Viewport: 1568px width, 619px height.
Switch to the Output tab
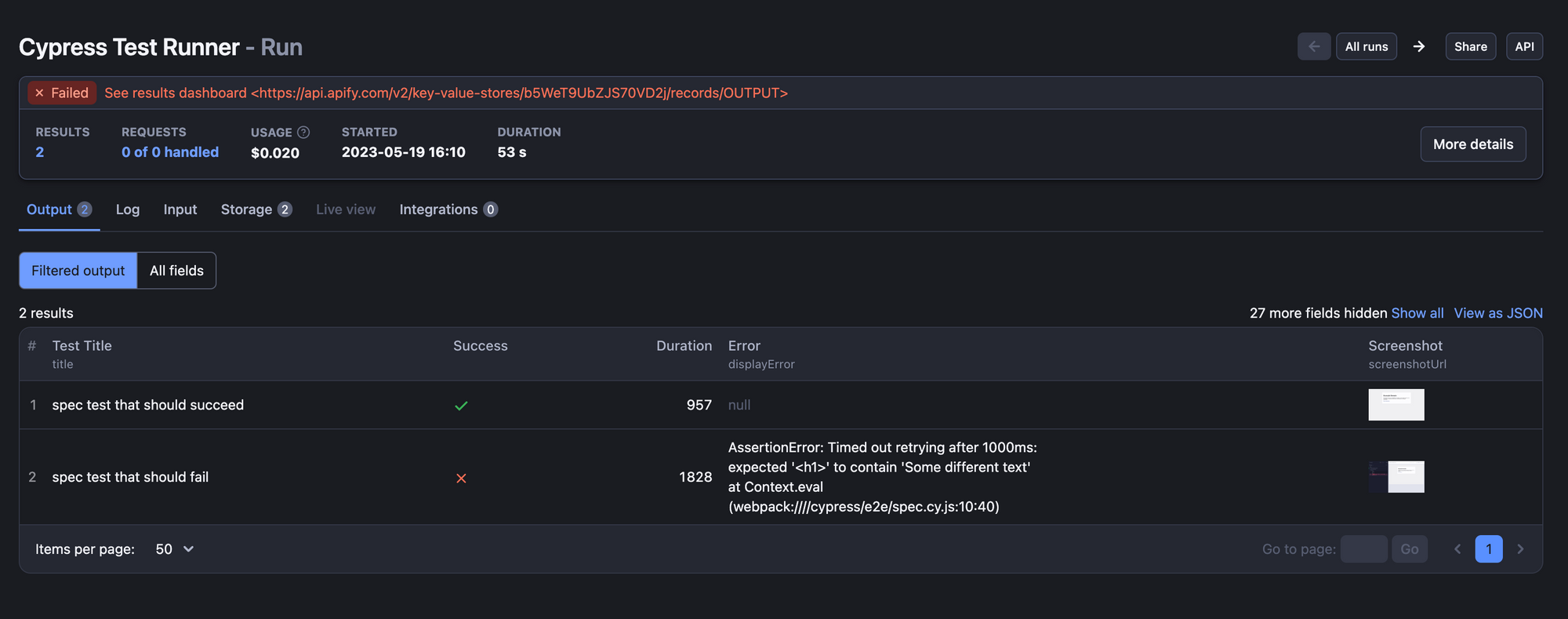[59, 209]
